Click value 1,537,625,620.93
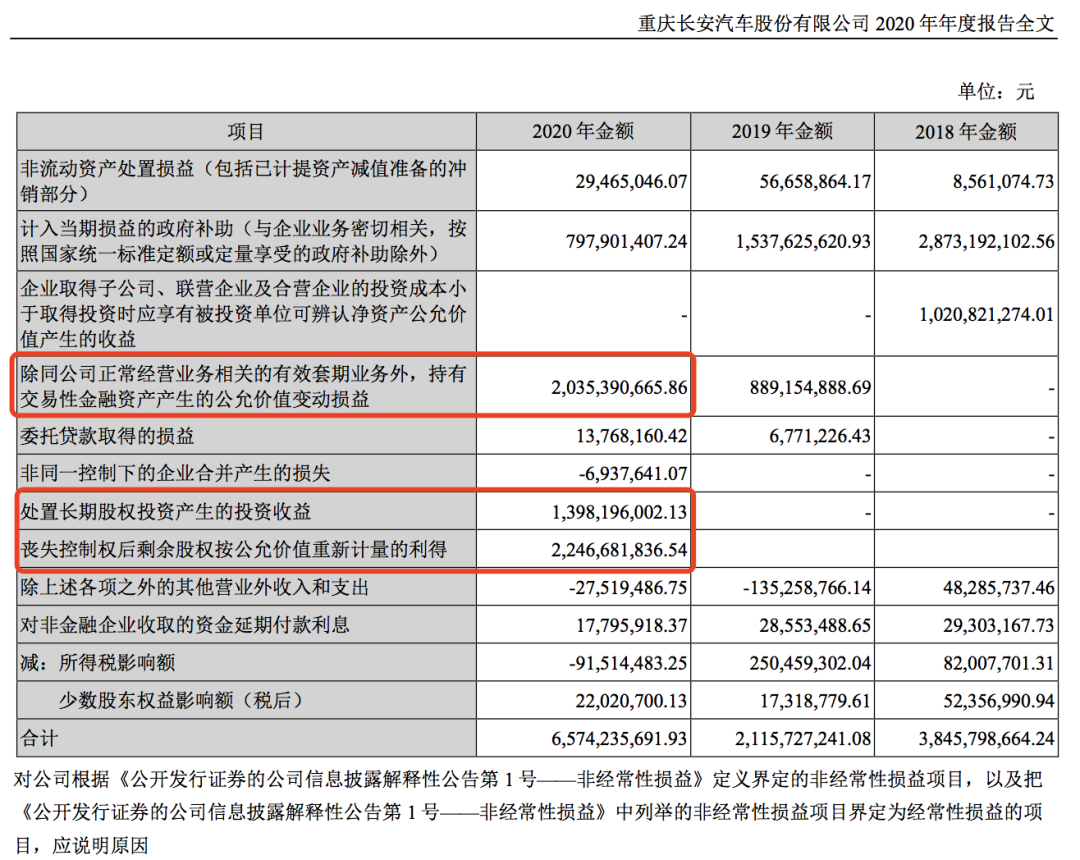Image resolution: width=1080 pixels, height=860 pixels. pos(803,242)
